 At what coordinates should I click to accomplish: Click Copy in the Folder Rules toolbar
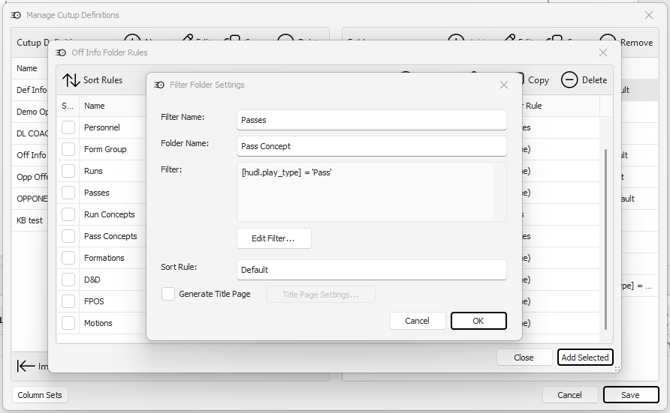(x=538, y=80)
